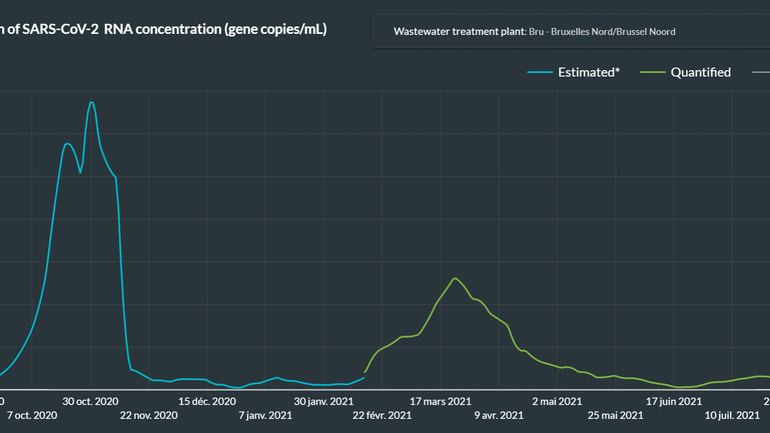Click the 10 juil. 2021 axis label
The width and height of the screenshot is (770, 433).
732,415
